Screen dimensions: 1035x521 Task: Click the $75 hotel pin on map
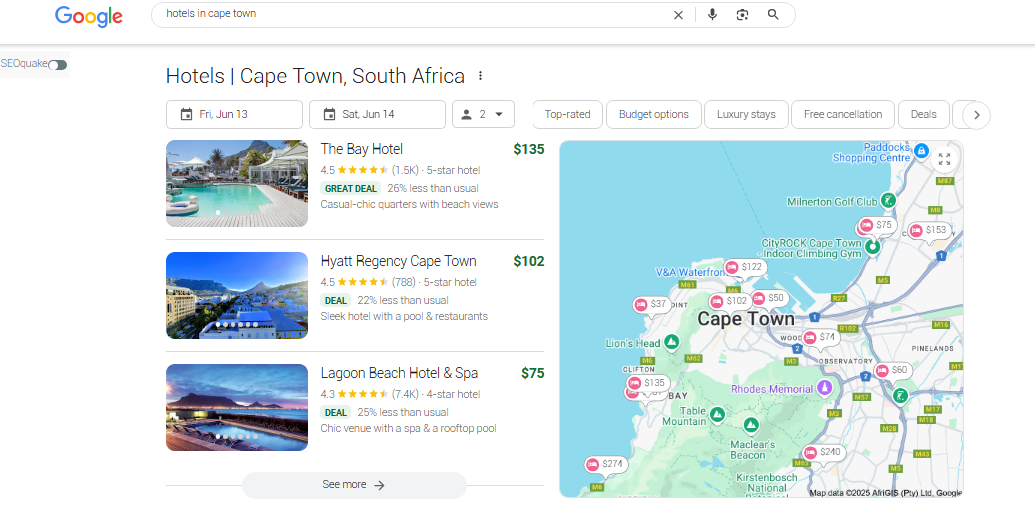point(877,225)
